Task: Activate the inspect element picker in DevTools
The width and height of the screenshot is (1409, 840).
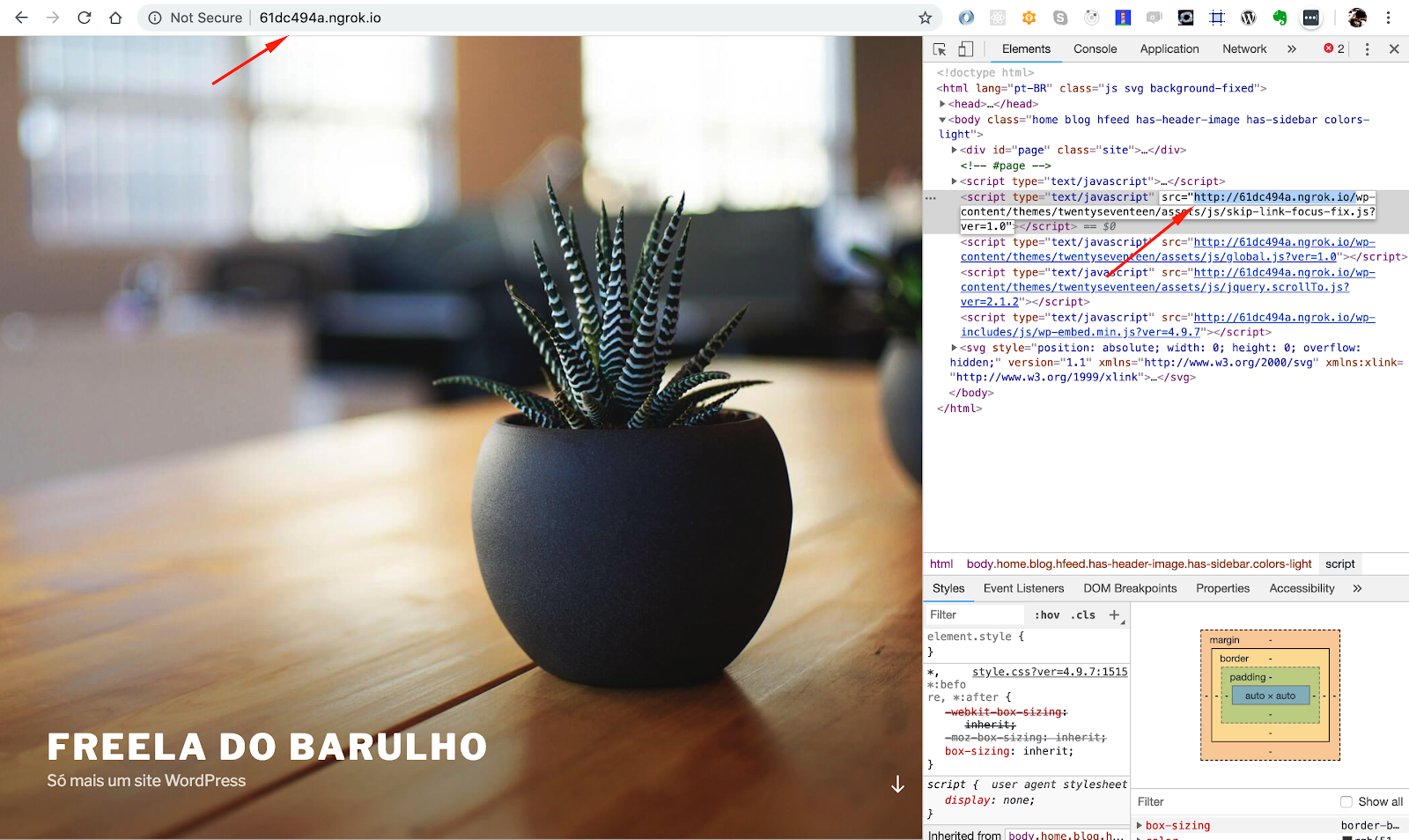Action: click(940, 49)
